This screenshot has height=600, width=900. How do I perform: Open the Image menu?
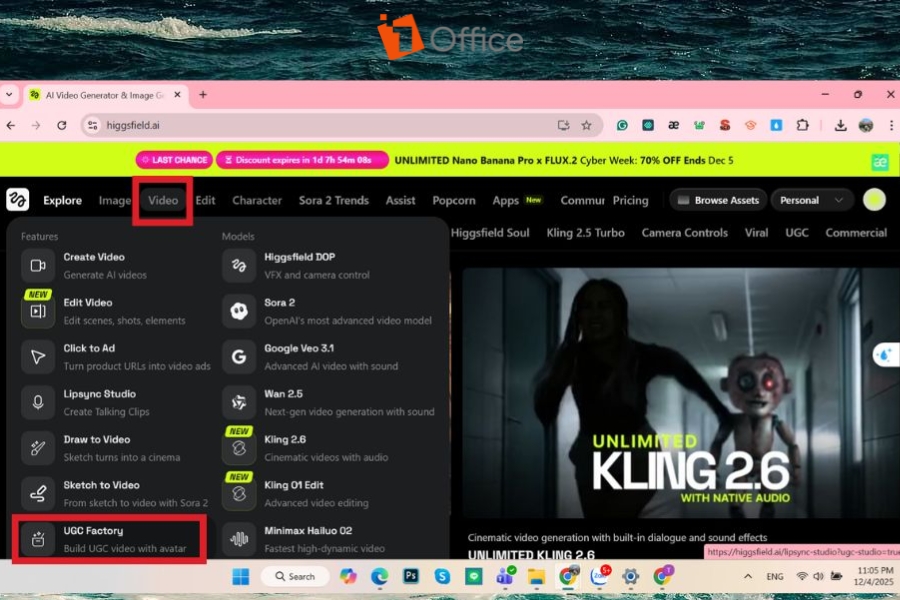click(x=115, y=200)
